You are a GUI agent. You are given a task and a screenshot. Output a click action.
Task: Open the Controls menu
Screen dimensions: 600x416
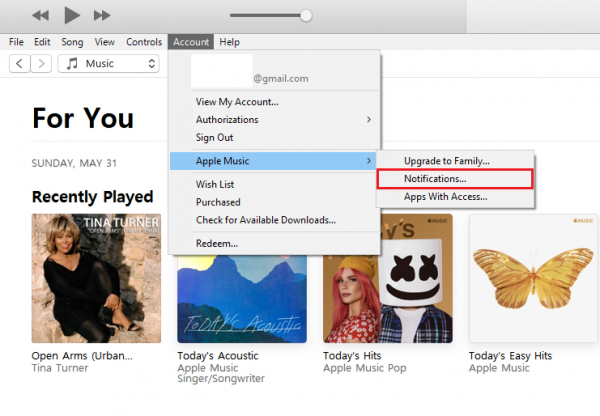pos(144,42)
